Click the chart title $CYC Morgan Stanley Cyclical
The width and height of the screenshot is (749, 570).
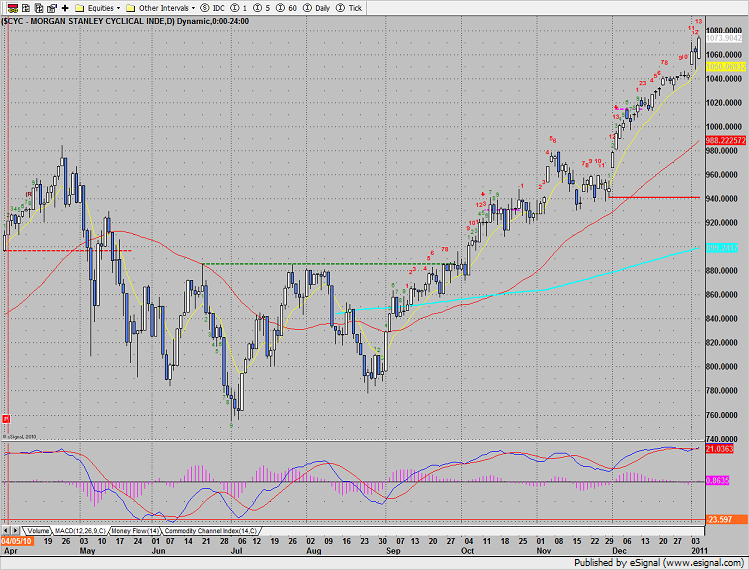(125, 21)
